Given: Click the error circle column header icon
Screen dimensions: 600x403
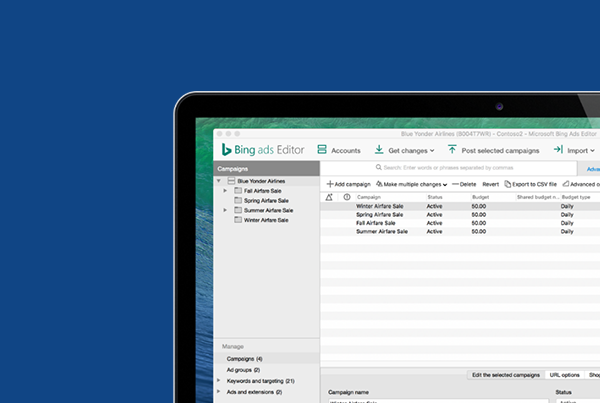Looking at the screenshot, I should tap(347, 197).
